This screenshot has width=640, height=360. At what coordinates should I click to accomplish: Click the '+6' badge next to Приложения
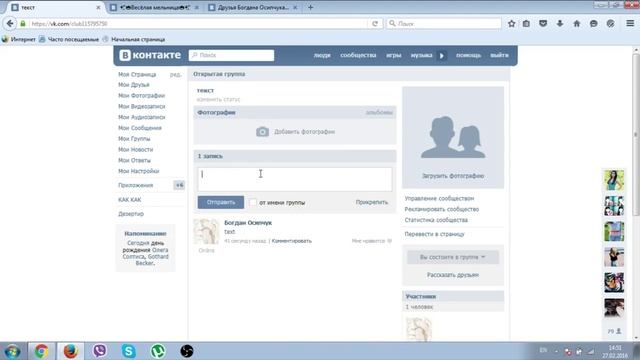(179, 185)
